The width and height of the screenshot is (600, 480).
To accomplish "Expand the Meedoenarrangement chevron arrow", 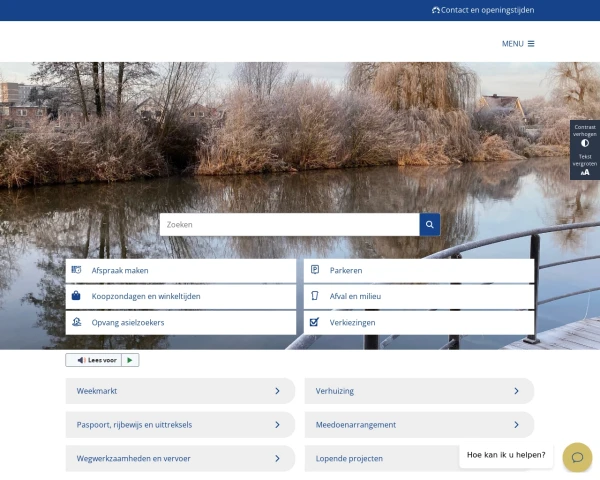I will [516, 424].
